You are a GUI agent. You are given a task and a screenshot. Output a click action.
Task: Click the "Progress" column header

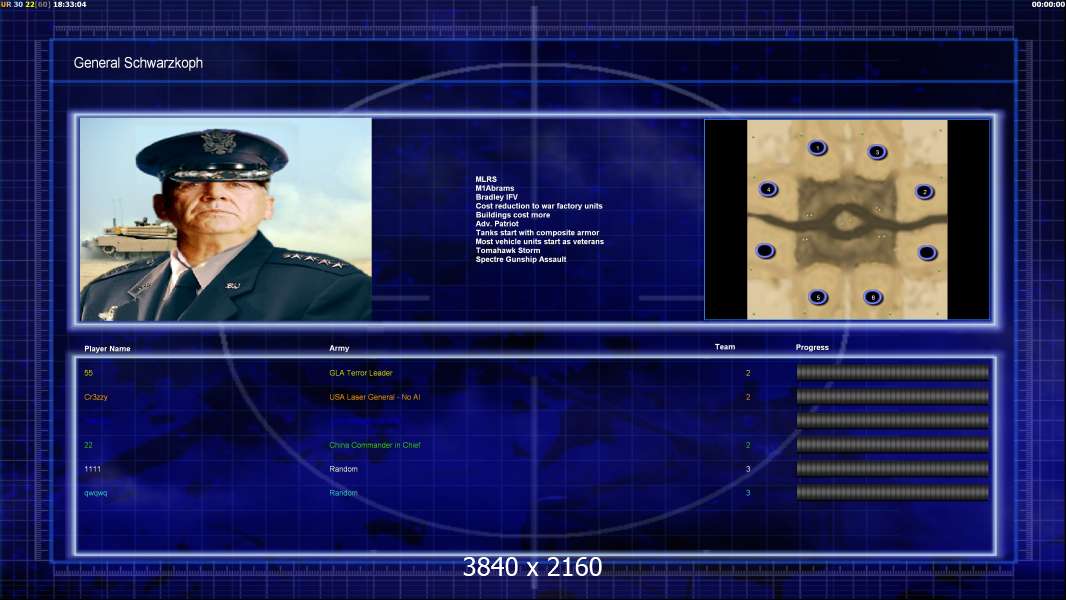tap(812, 347)
